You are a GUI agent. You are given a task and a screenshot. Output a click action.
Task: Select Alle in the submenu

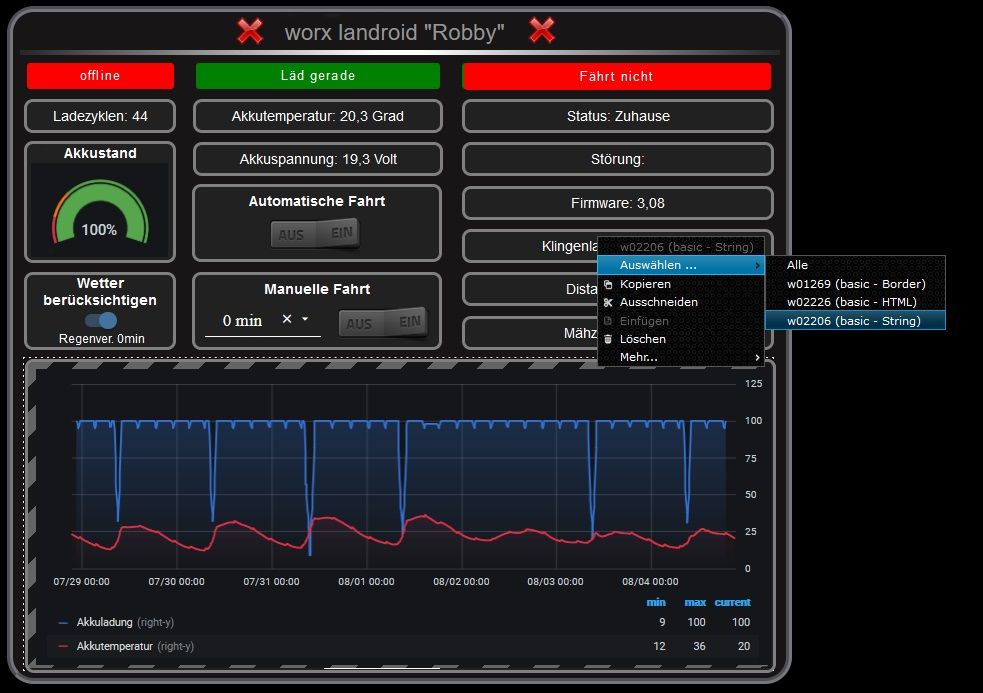click(855, 265)
